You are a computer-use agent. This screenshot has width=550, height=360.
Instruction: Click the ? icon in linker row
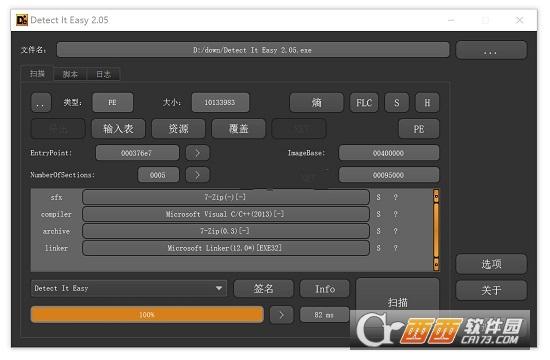click(395, 248)
